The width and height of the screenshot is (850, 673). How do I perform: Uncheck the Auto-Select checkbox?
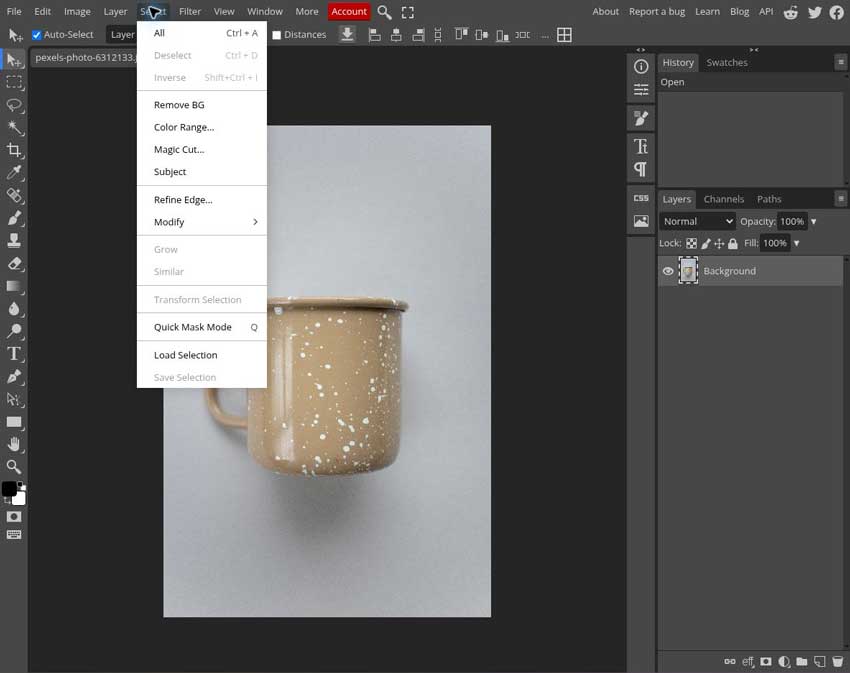tap(36, 35)
